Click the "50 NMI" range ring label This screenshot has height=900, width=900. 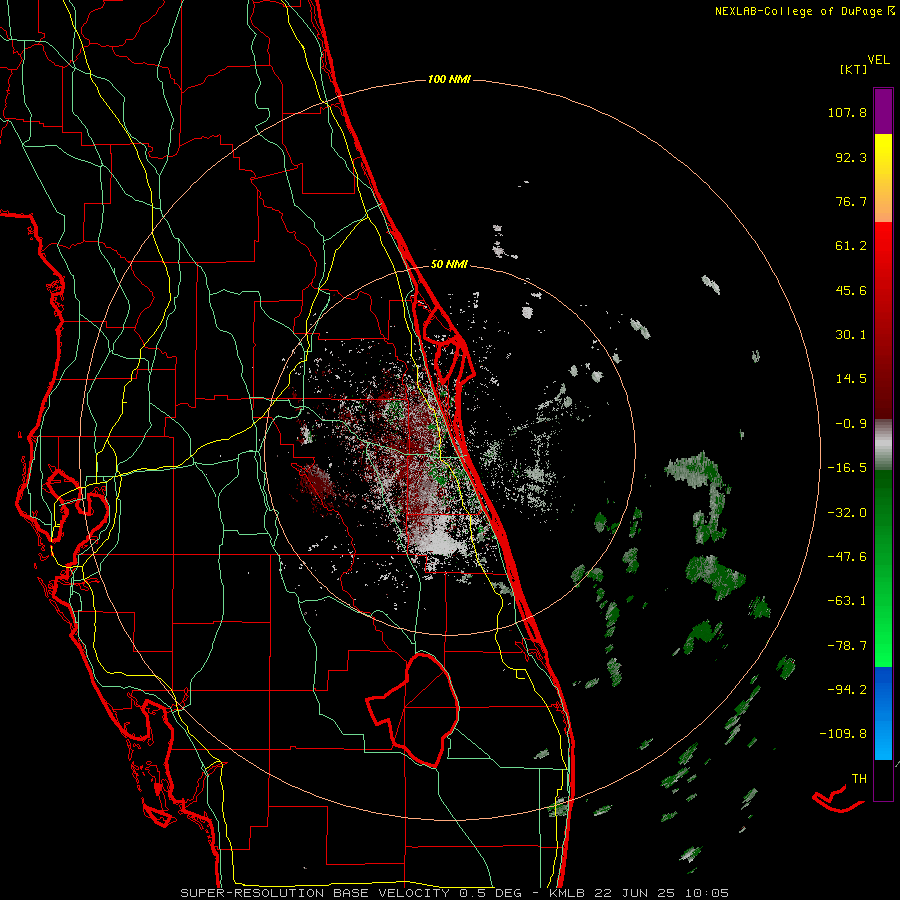click(449, 265)
